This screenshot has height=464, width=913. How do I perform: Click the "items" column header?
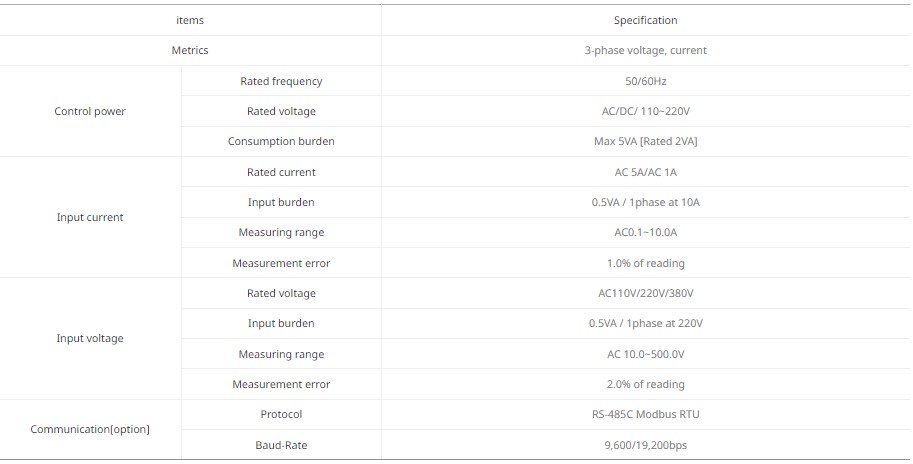coord(190,20)
